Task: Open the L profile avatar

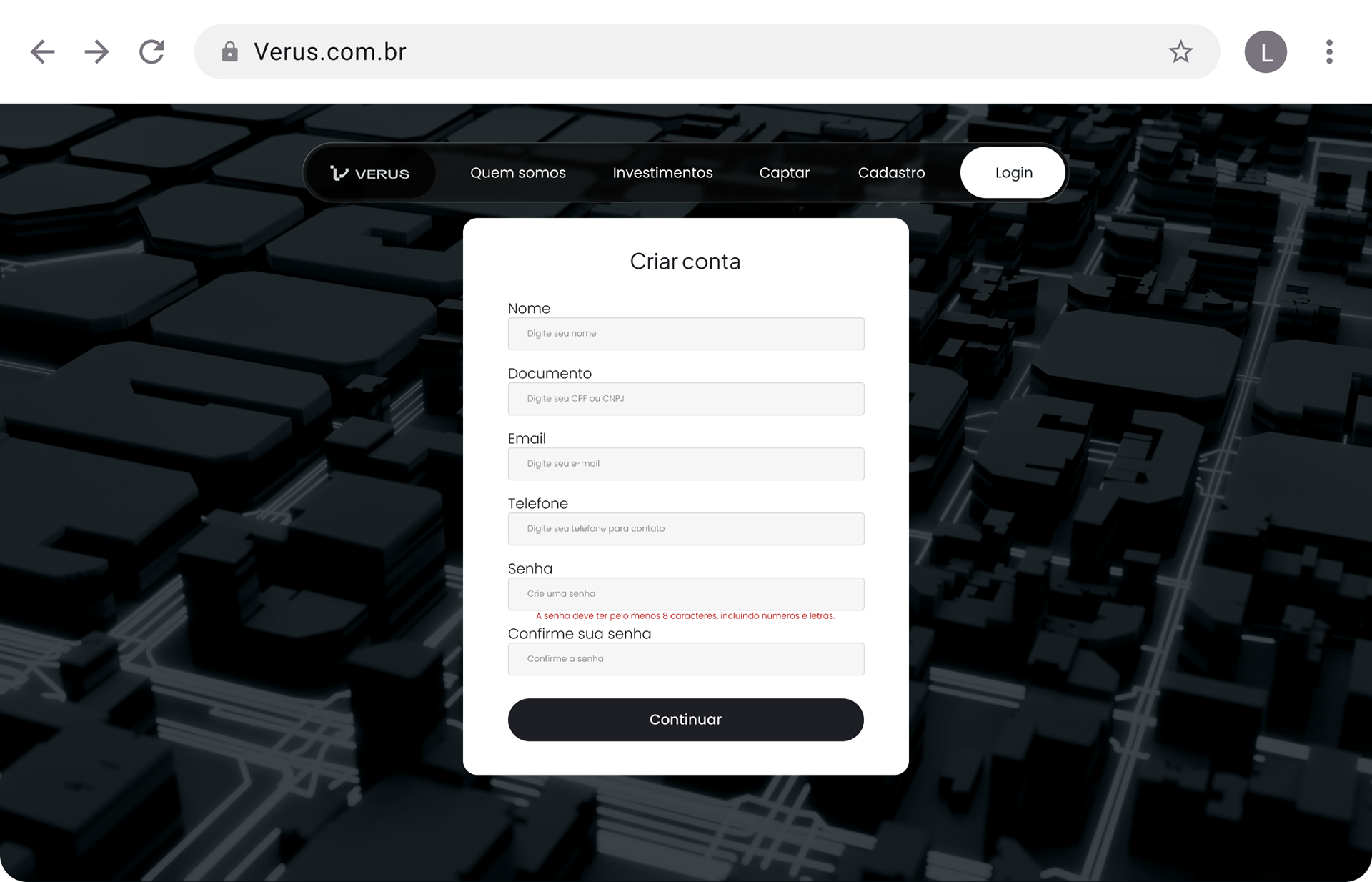Action: pyautogui.click(x=1266, y=52)
